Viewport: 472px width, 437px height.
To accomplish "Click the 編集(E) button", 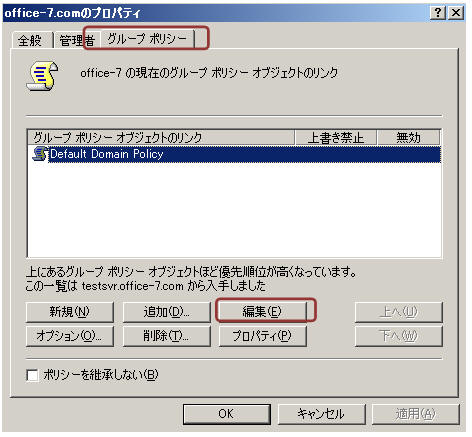I will 262,312.
